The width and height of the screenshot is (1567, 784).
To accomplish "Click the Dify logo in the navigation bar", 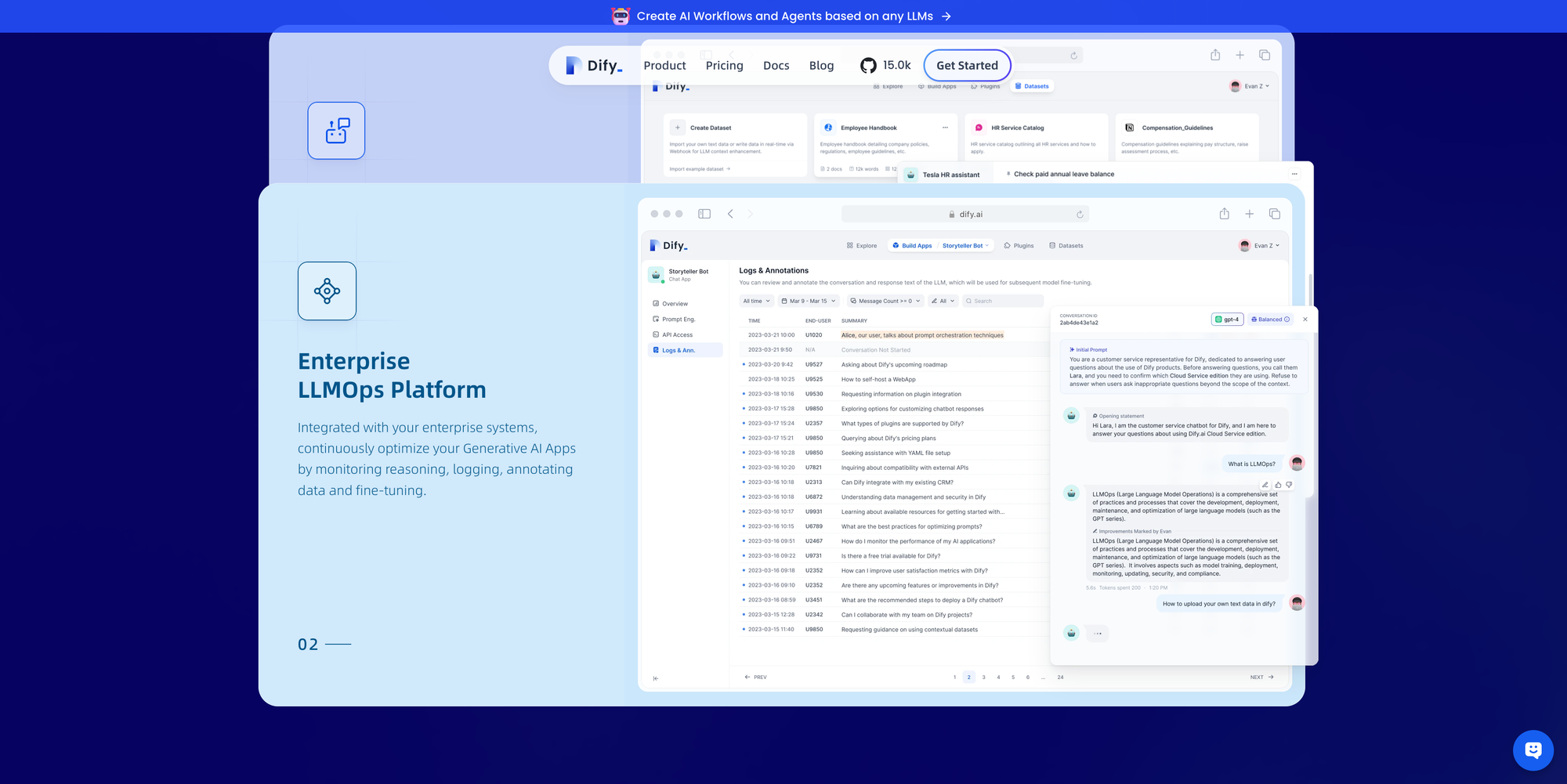I will point(594,66).
